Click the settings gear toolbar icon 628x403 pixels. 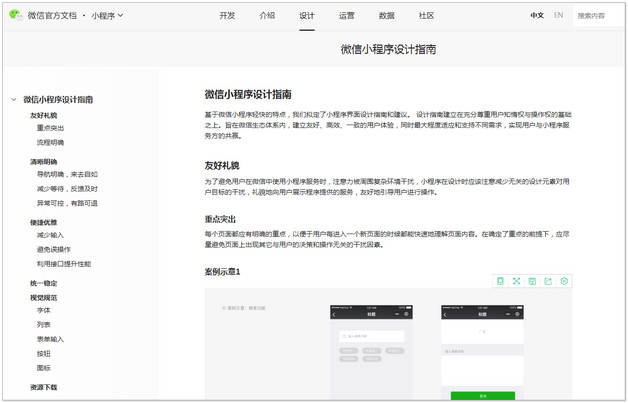[564, 281]
